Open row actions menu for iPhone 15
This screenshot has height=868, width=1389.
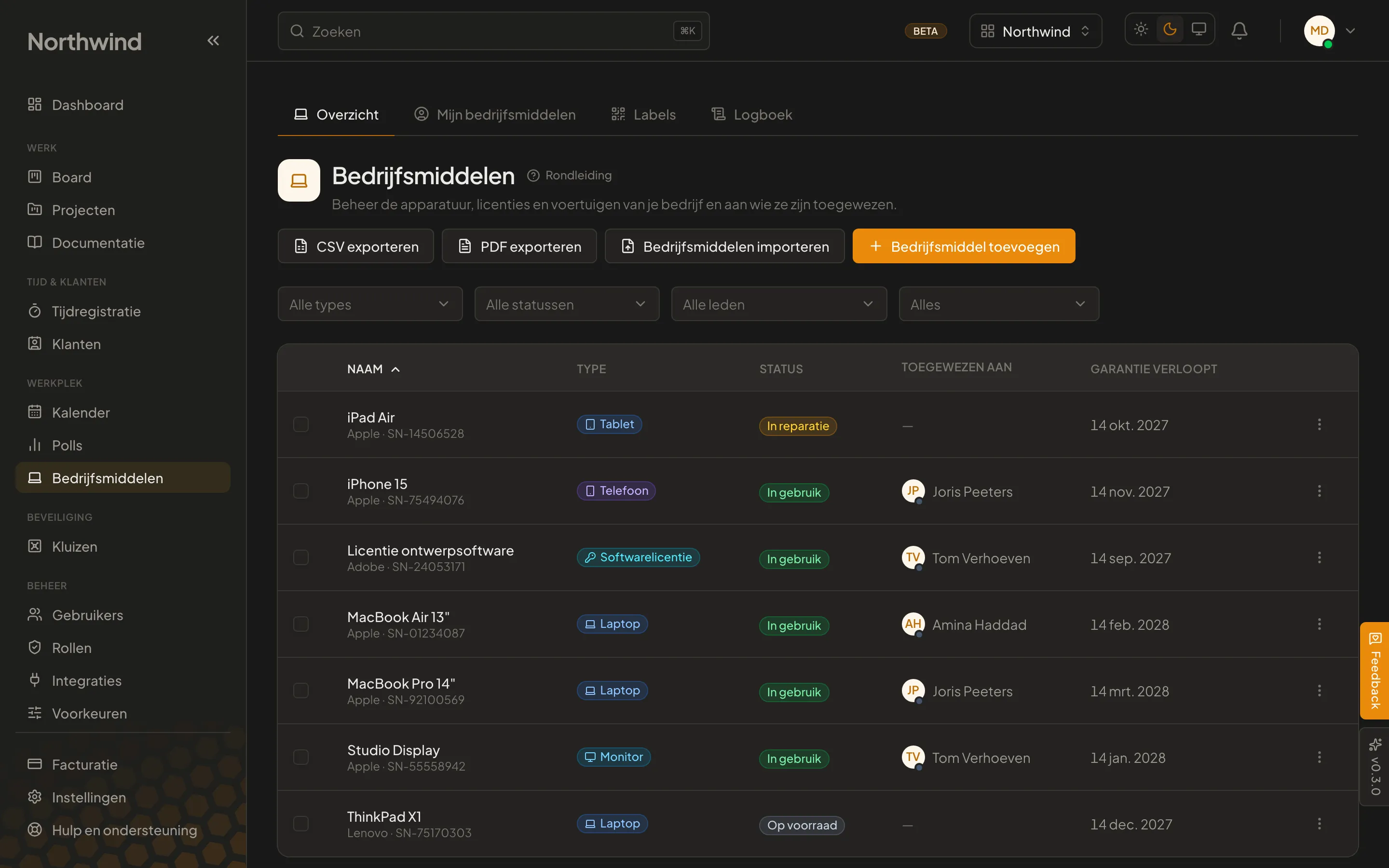pos(1319,491)
